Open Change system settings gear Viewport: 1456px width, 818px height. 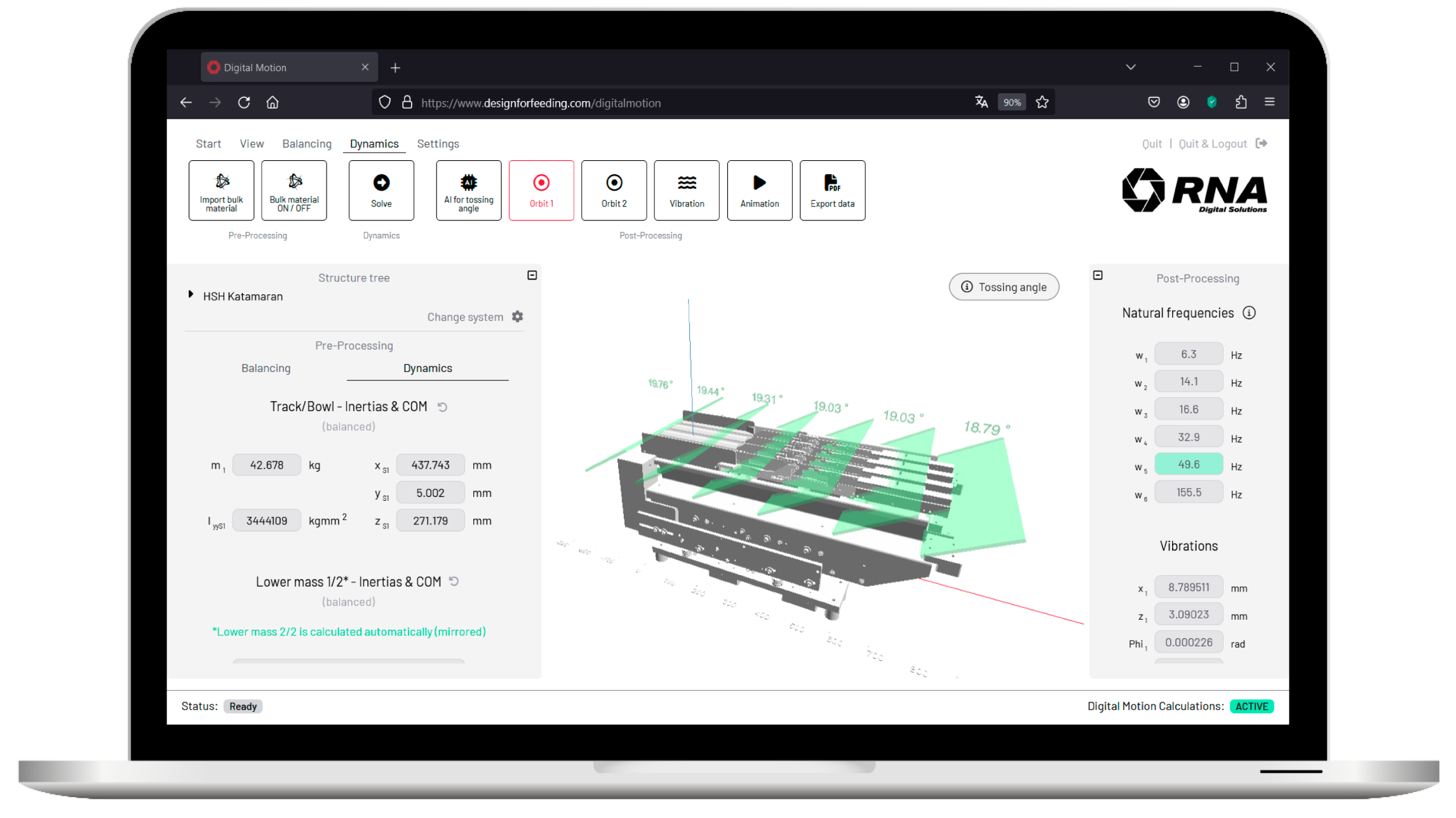coord(518,317)
